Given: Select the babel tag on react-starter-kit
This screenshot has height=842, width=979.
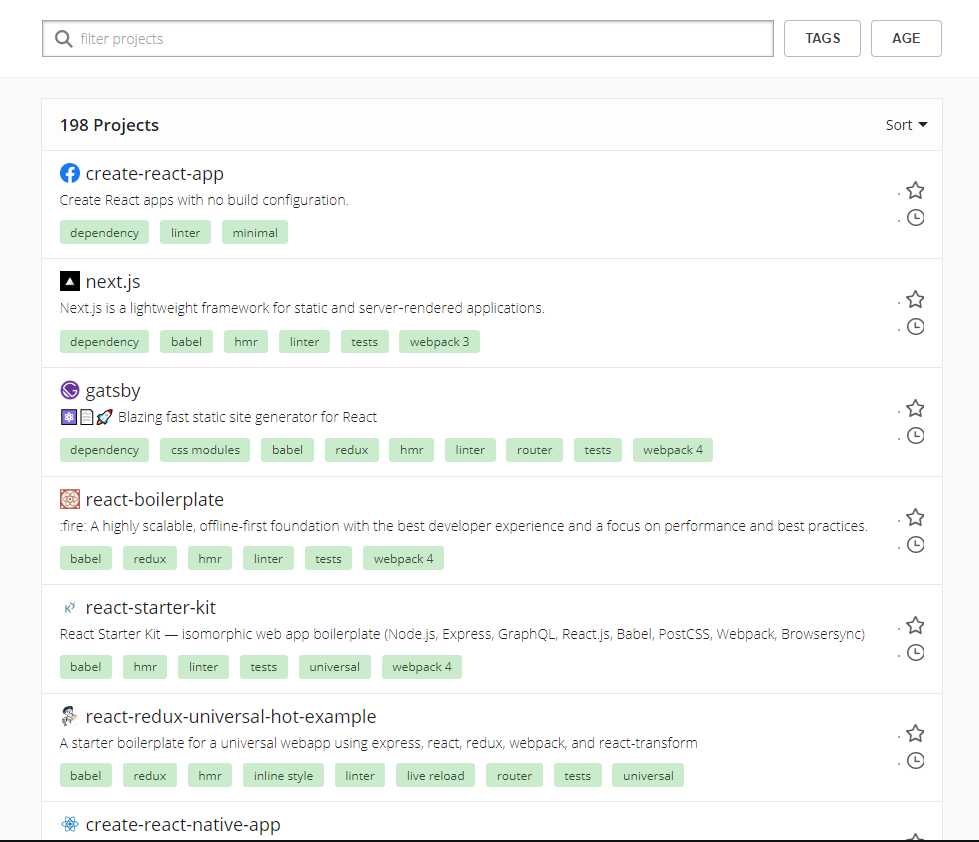Looking at the screenshot, I should (86, 667).
